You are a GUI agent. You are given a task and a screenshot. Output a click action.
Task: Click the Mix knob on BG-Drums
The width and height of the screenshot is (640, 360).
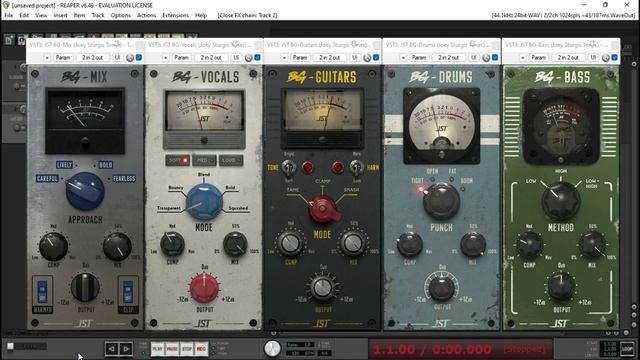coord(473,244)
